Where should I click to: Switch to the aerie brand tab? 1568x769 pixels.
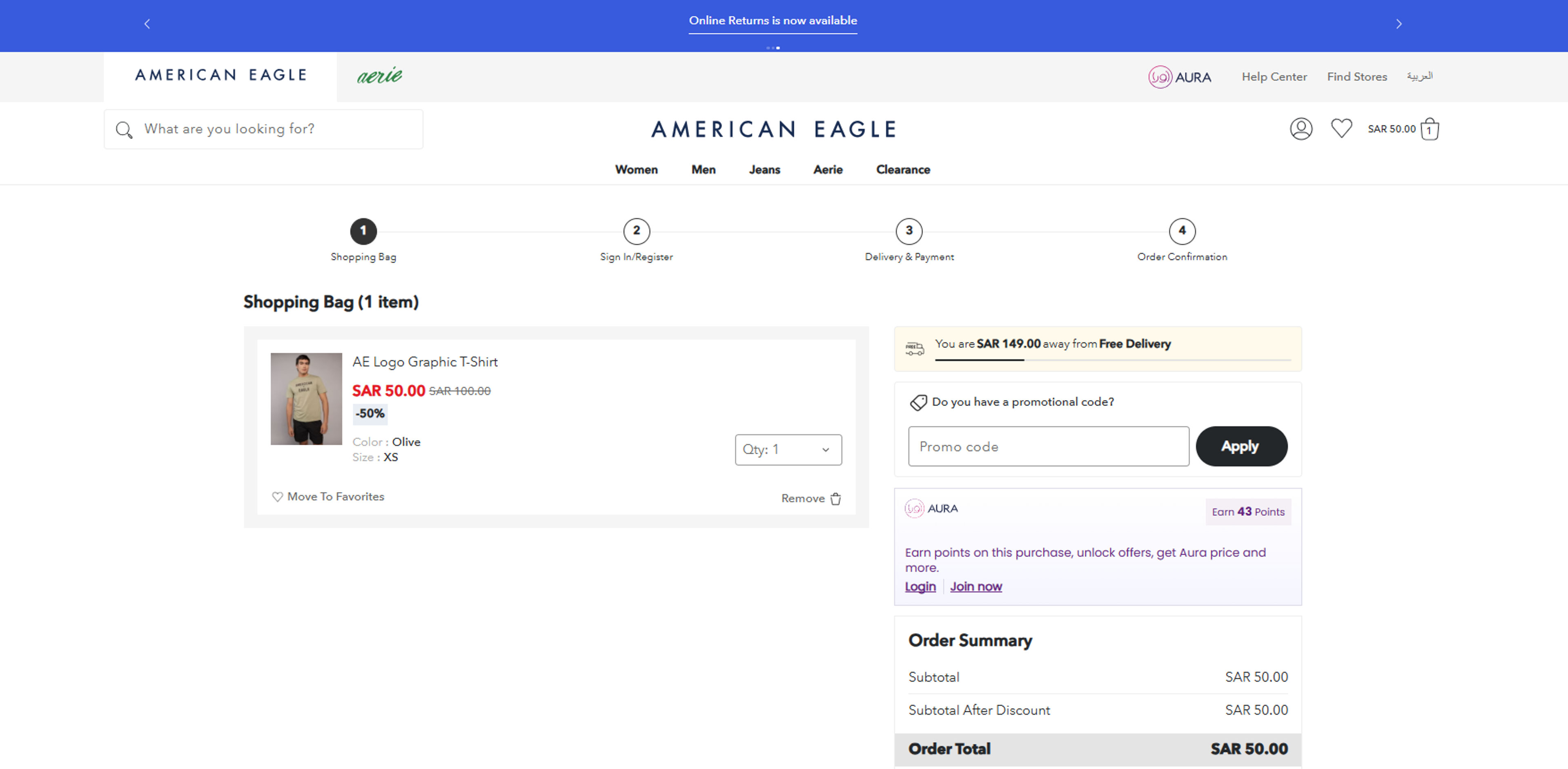click(379, 76)
